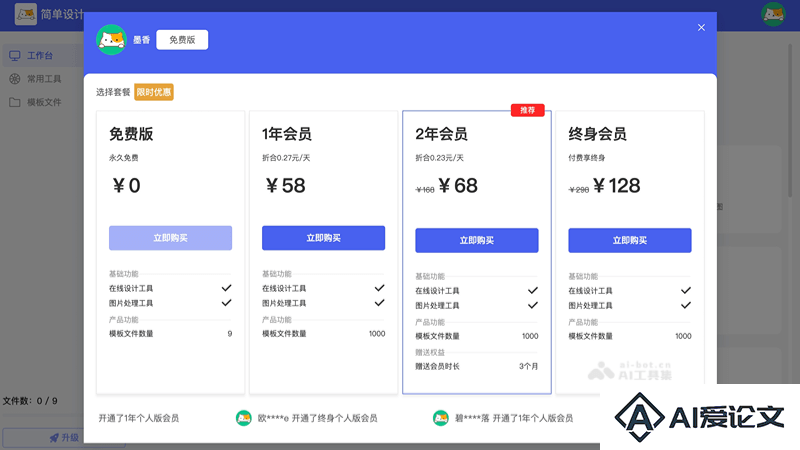Buy the 1年会员 plan
This screenshot has width=800, height=450.
pyautogui.click(x=323, y=238)
